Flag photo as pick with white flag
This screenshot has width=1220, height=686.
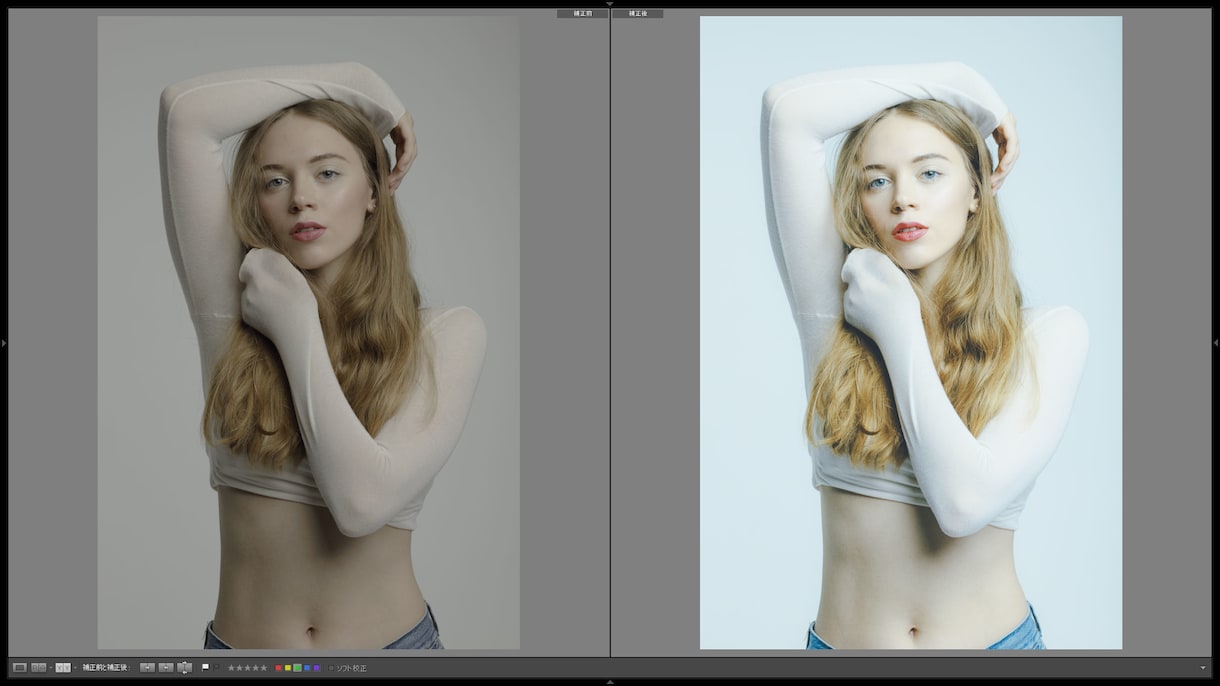(x=205, y=666)
